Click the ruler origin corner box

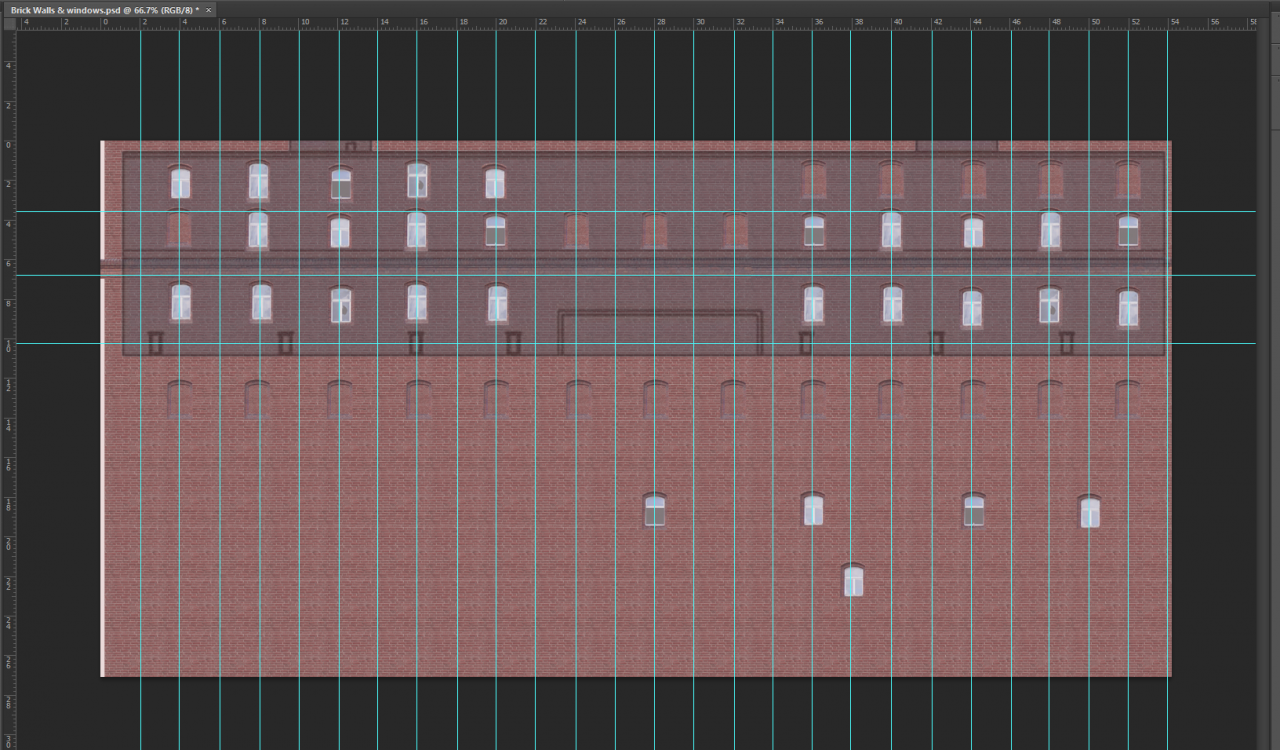[9, 23]
